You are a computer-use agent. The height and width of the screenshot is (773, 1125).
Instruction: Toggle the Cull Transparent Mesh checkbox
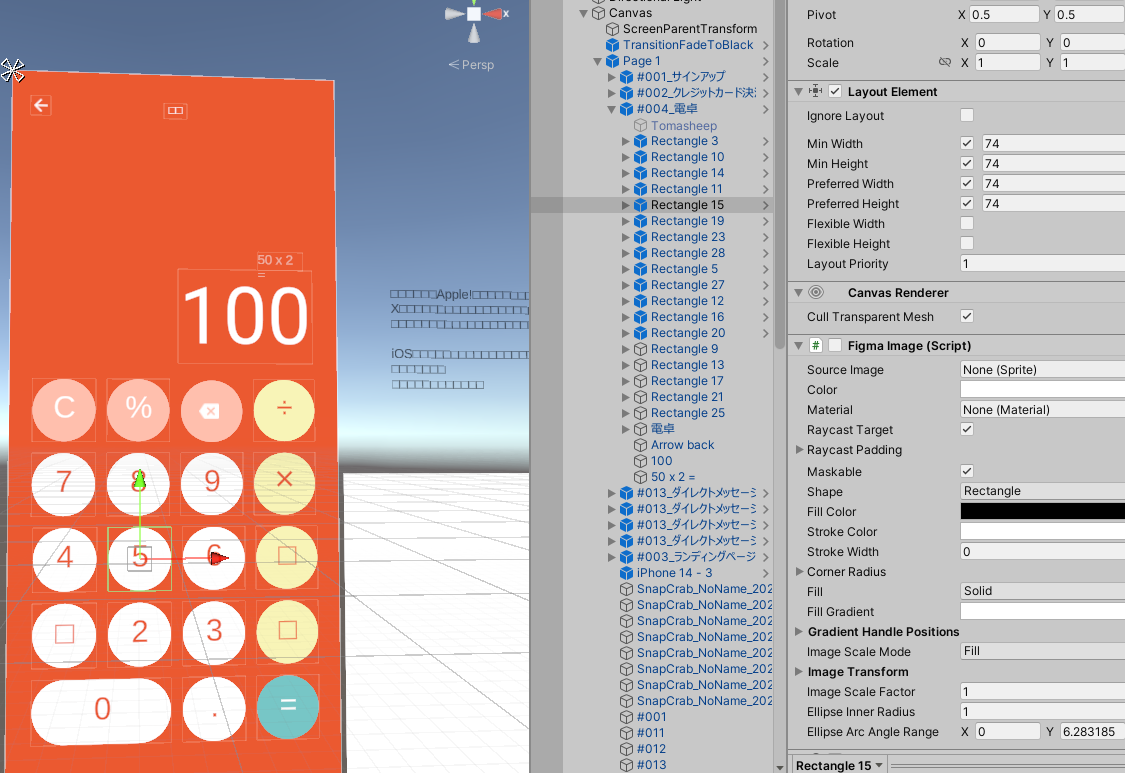(x=966, y=316)
